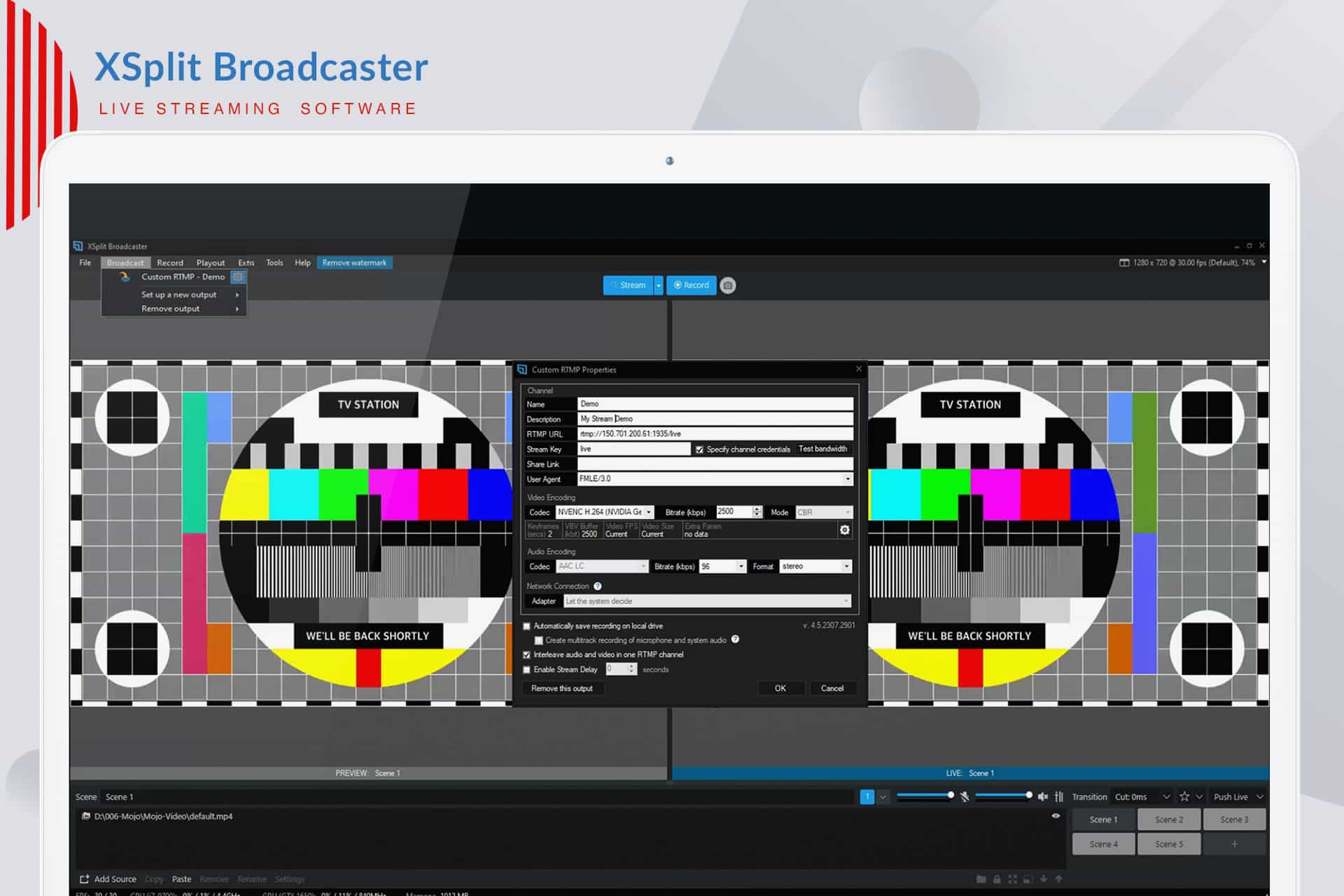Click the Stream Key input field
Screen dimensions: 1344x896
(634, 449)
